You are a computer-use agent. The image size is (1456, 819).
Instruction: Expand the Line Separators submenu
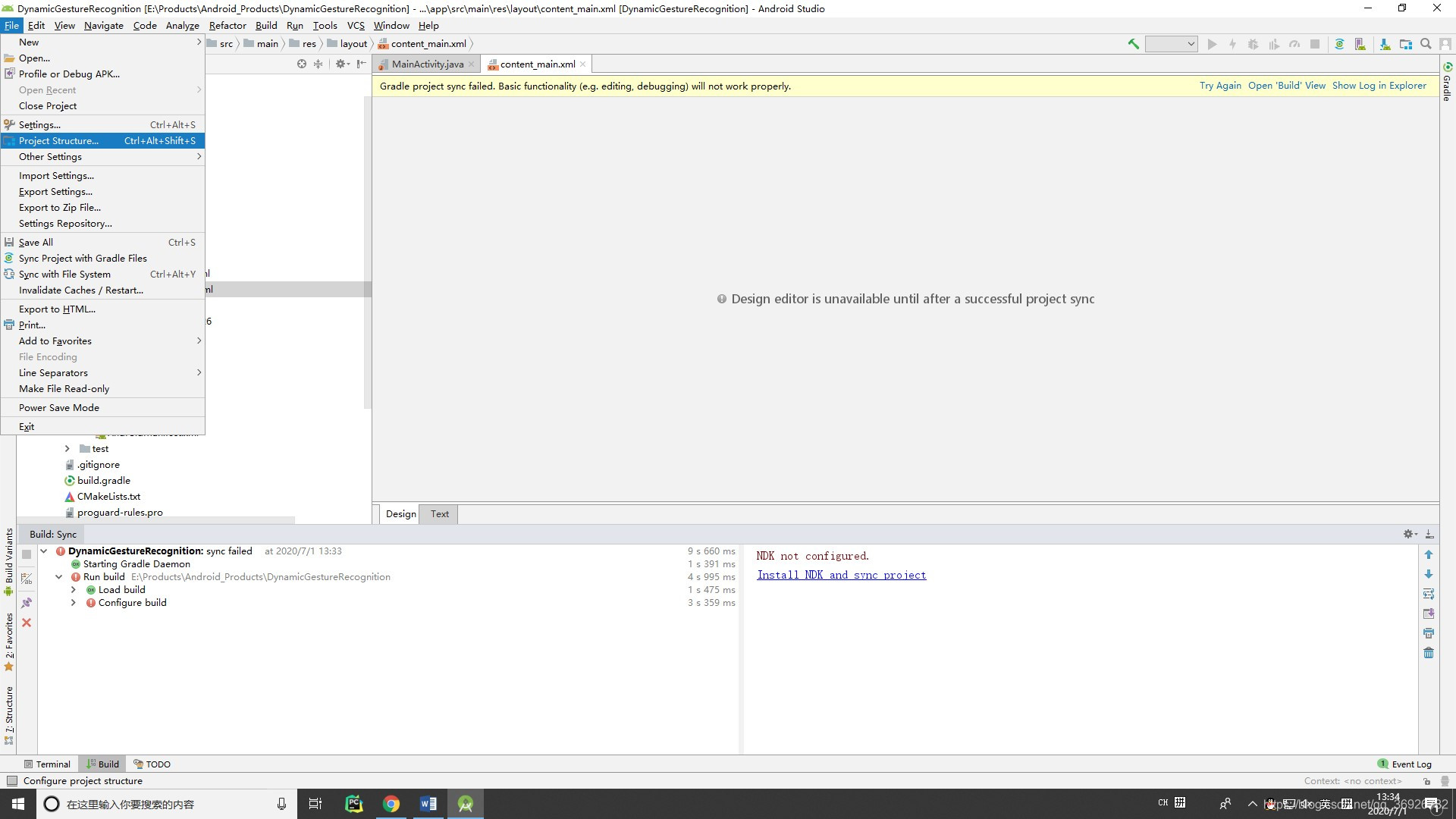click(102, 373)
